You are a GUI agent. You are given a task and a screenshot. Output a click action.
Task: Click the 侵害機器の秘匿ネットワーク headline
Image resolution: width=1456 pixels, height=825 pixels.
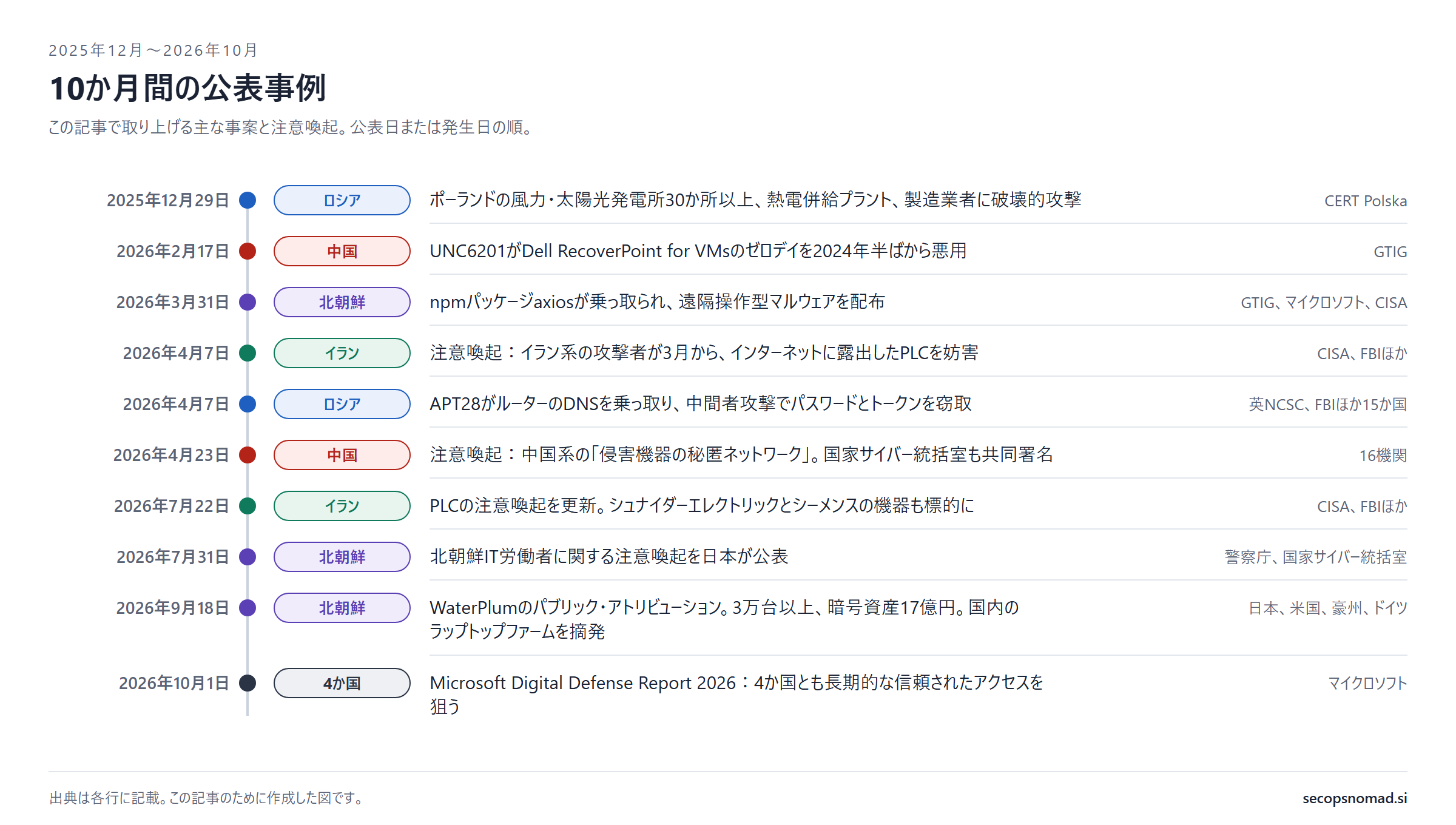tap(741, 454)
